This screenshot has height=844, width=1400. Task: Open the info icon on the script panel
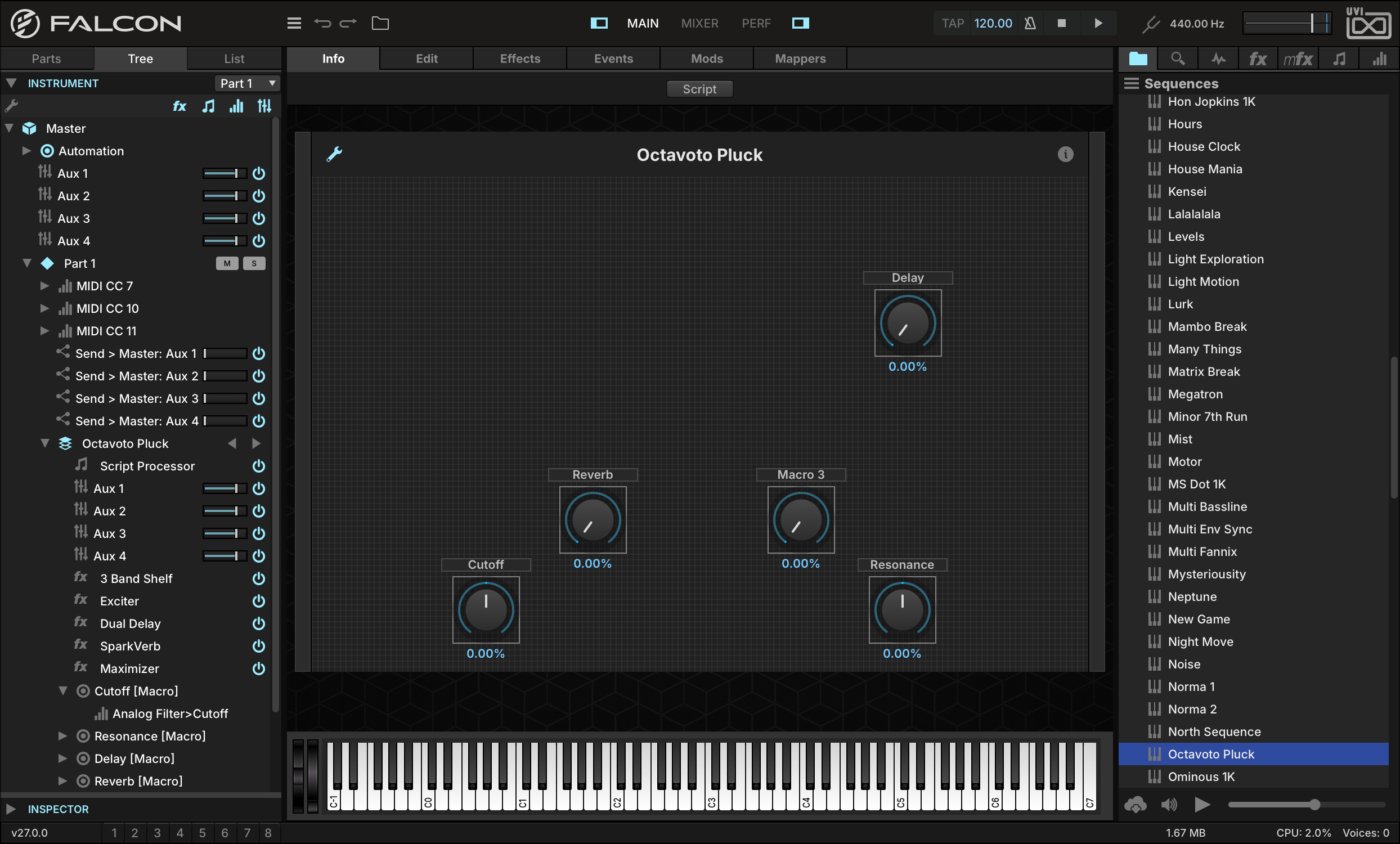tap(1065, 154)
